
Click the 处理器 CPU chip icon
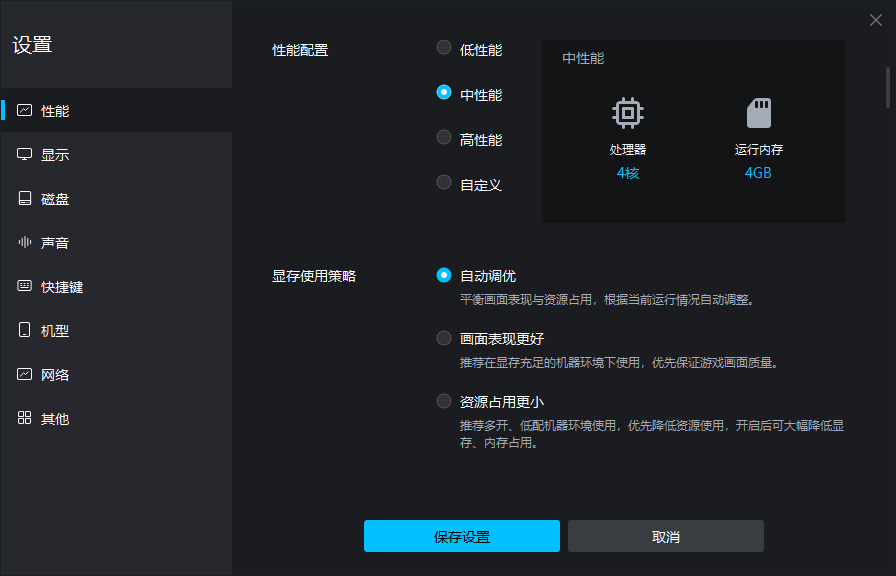tap(627, 113)
